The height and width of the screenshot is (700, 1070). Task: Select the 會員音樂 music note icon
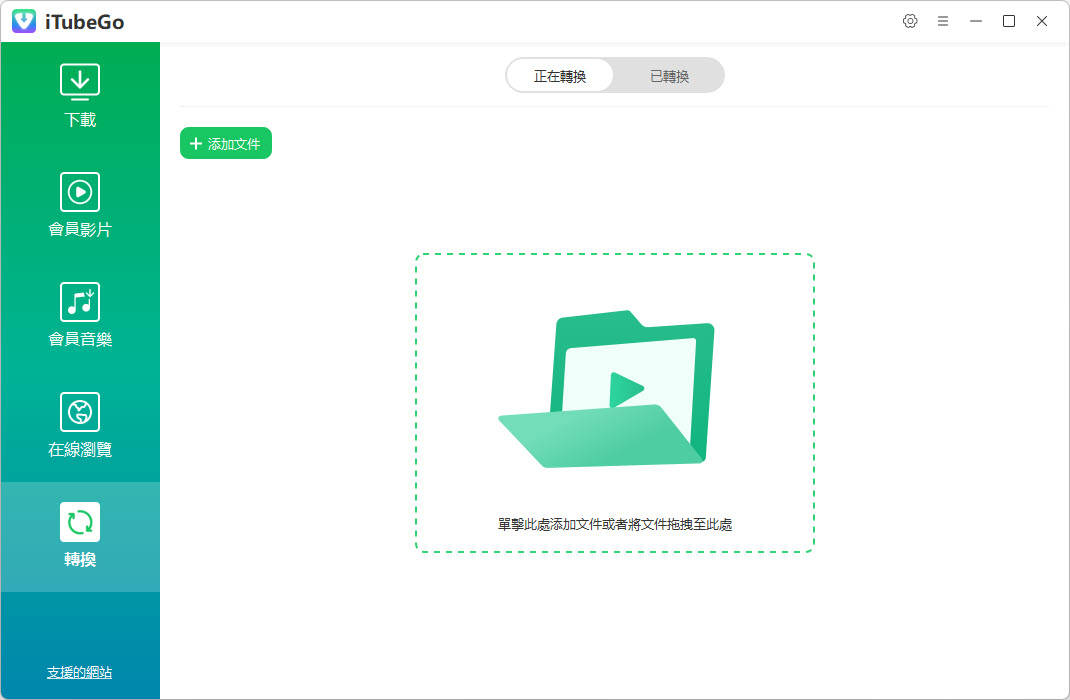80,302
